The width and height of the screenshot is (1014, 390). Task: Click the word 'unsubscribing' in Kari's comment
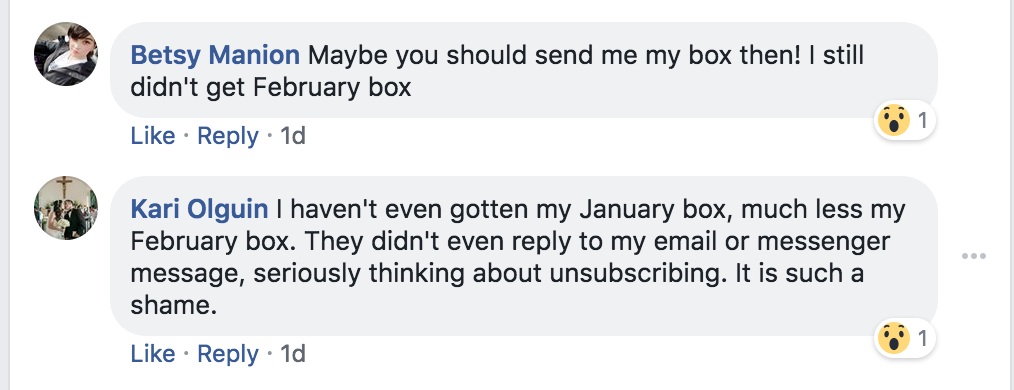tap(636, 274)
